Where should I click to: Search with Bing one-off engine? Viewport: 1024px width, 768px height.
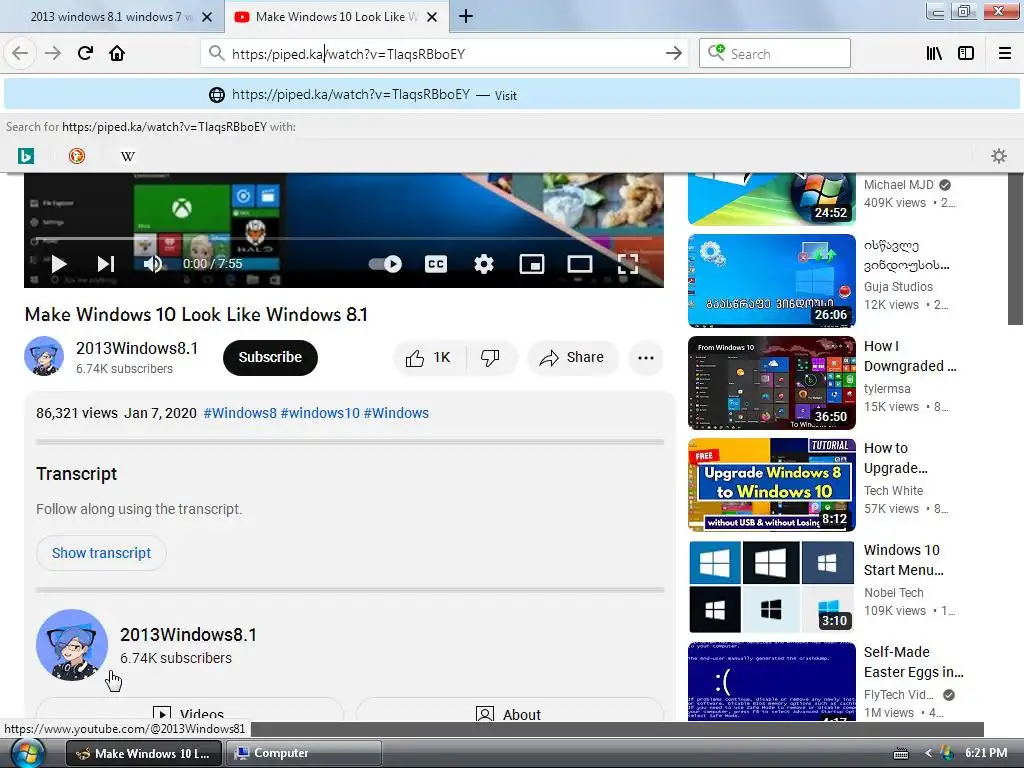(x=26, y=156)
